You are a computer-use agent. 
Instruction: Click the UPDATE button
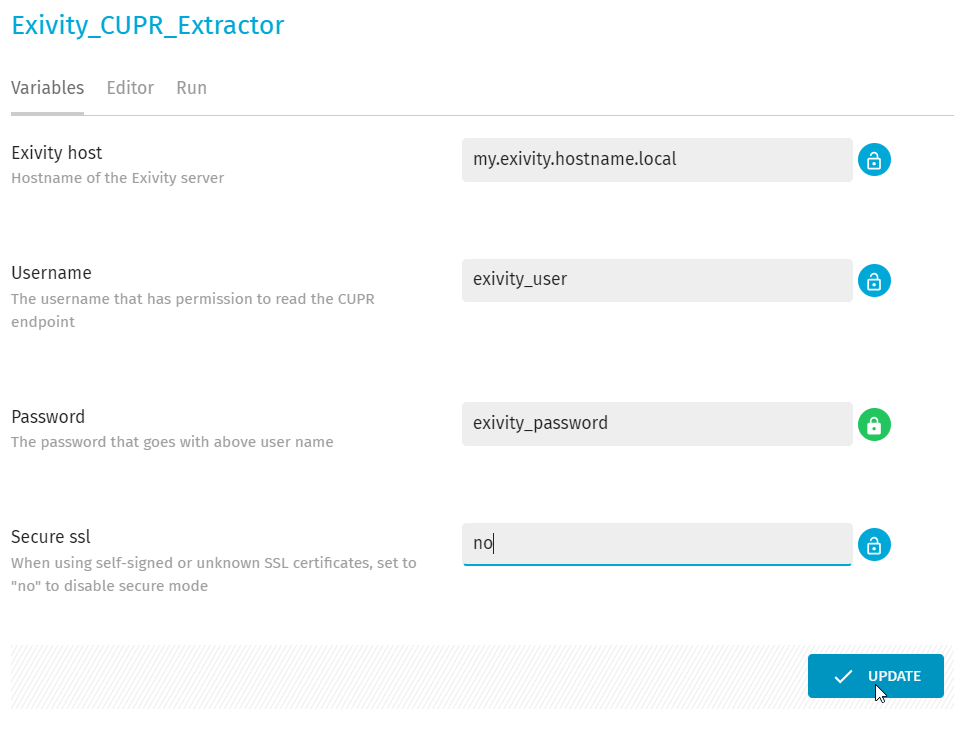click(875, 676)
